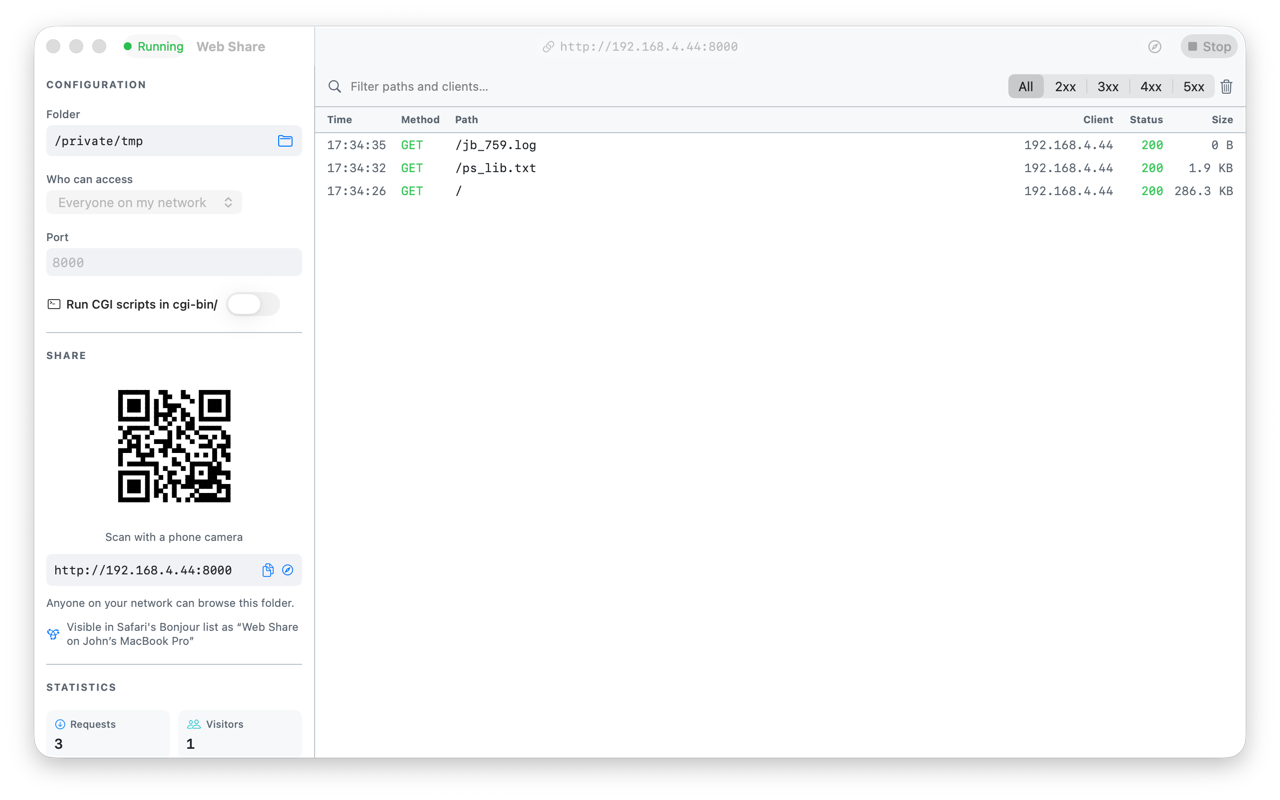Click the Web Share window title

tap(231, 47)
